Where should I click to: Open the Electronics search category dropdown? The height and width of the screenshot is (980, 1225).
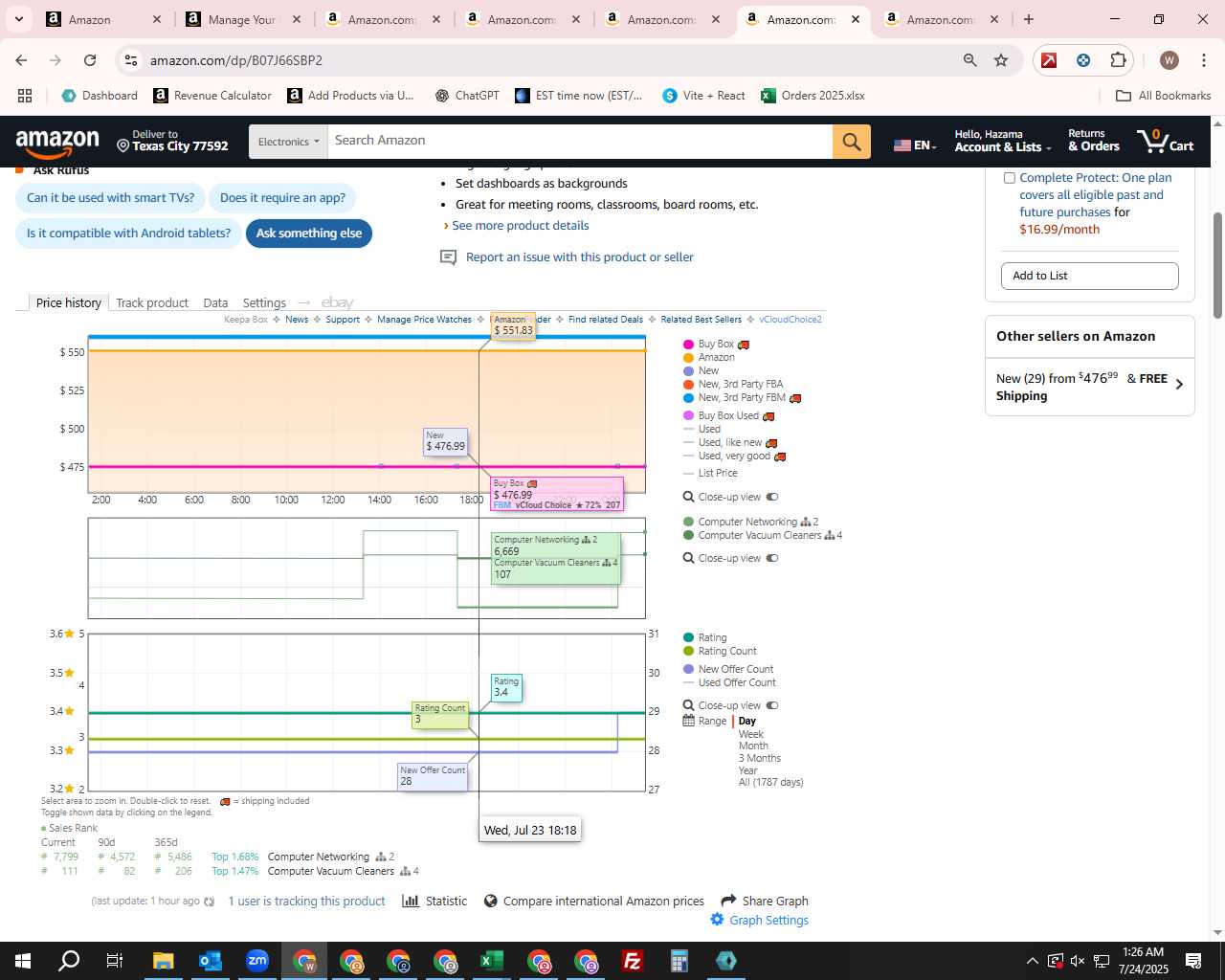pyautogui.click(x=288, y=142)
